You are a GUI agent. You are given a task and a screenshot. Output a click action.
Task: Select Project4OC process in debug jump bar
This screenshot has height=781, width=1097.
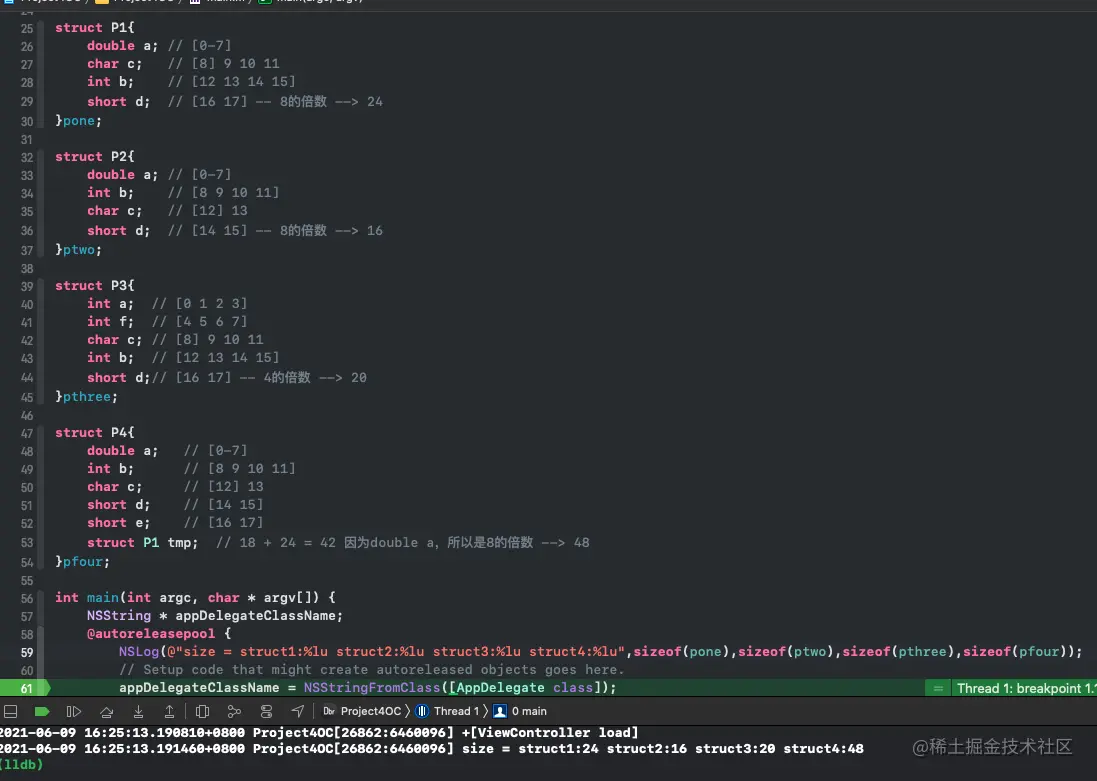coord(362,712)
